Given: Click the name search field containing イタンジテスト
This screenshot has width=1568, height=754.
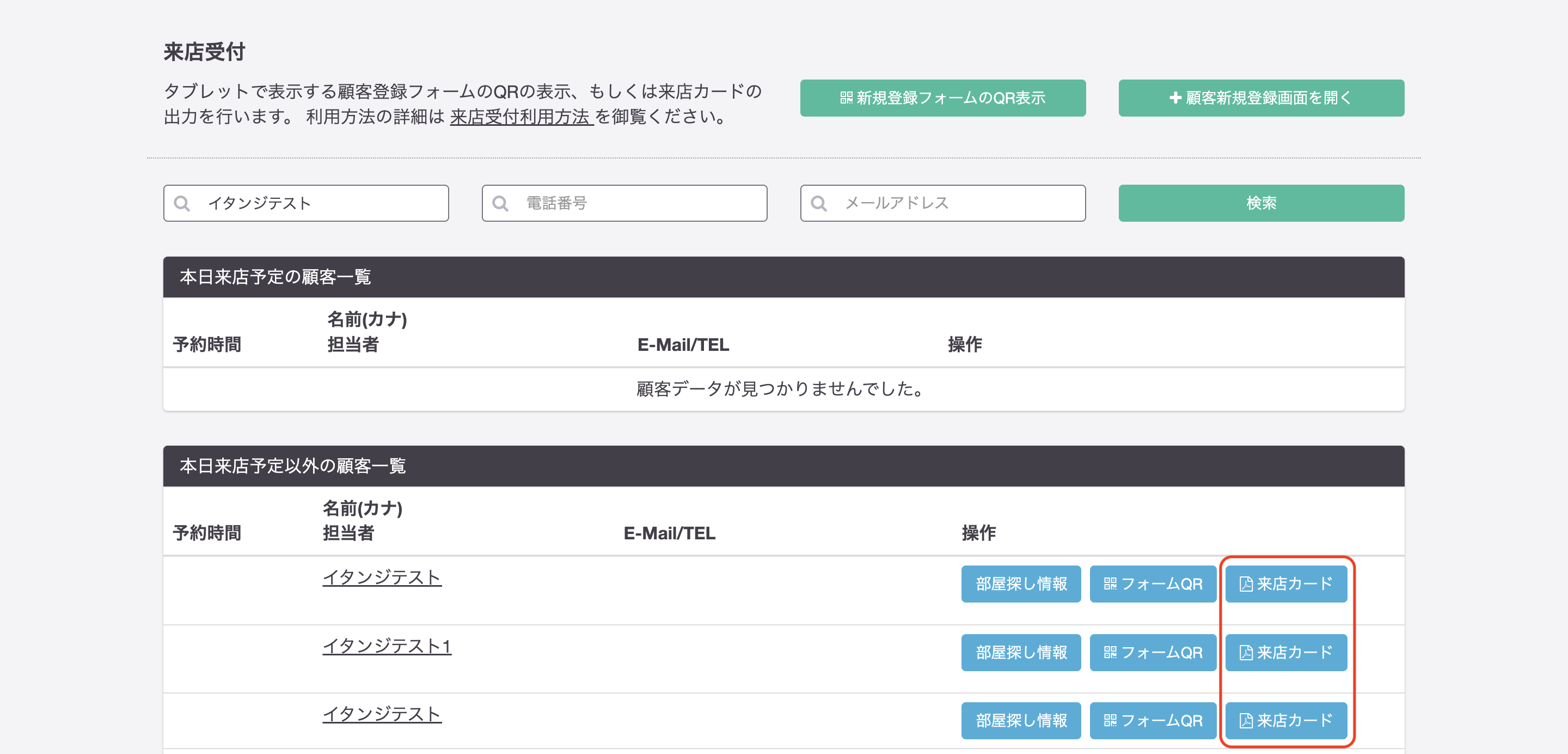Looking at the screenshot, I should [x=305, y=203].
